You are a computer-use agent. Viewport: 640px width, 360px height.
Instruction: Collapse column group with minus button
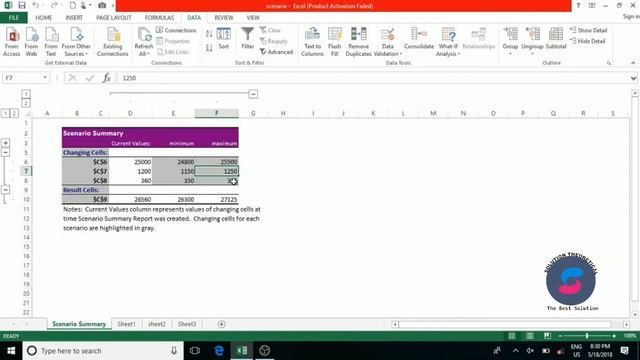(253, 94)
